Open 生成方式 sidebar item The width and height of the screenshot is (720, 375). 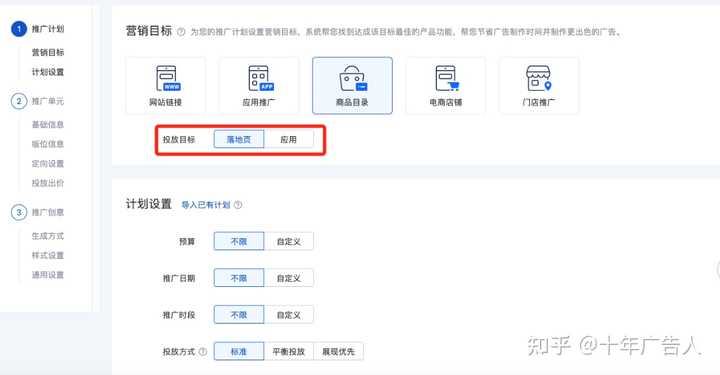(x=48, y=236)
